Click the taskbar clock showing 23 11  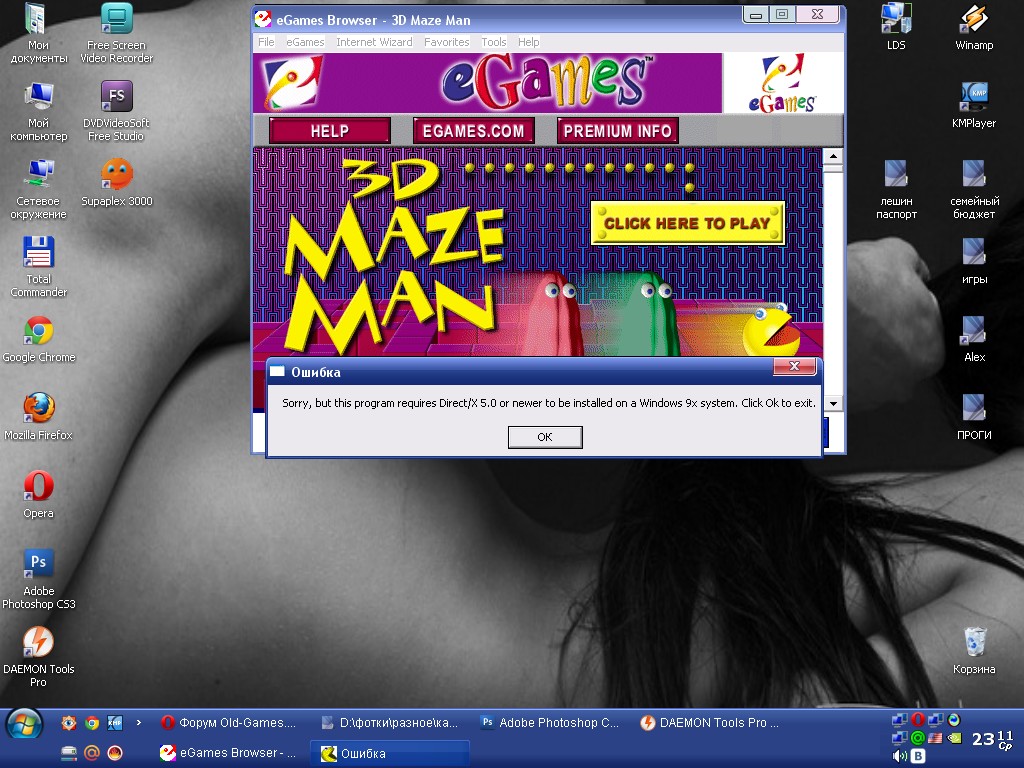pos(992,739)
